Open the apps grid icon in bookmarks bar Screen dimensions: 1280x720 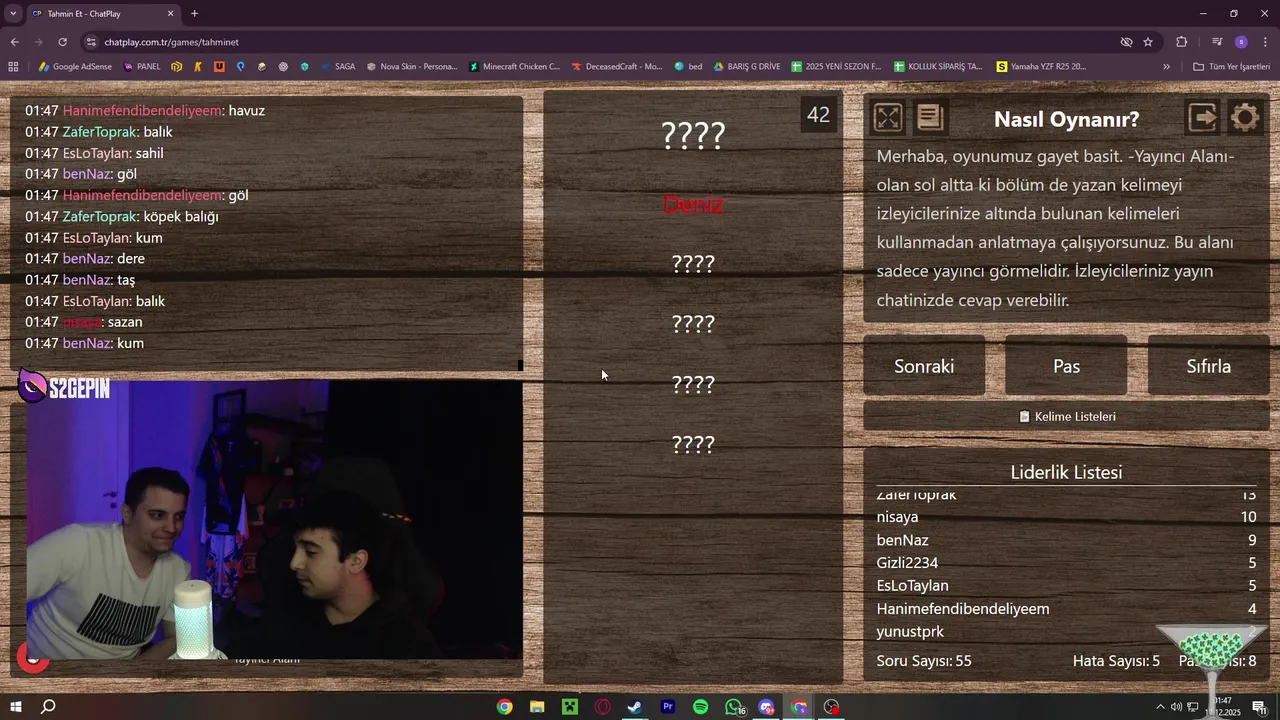point(13,66)
